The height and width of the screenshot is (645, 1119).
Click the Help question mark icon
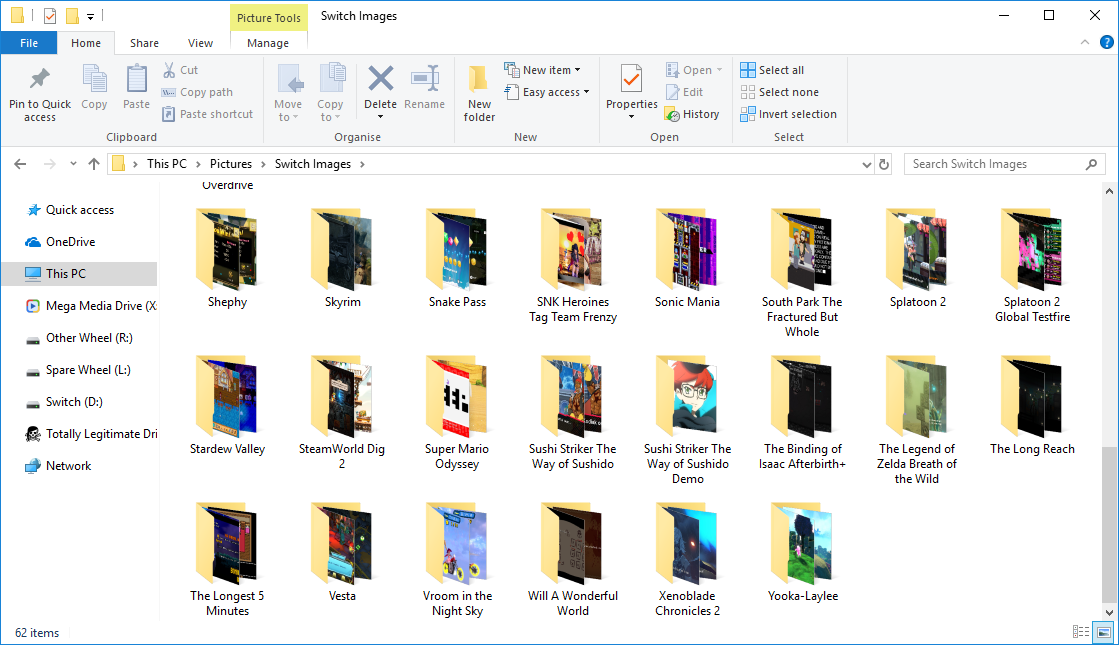(x=1107, y=43)
